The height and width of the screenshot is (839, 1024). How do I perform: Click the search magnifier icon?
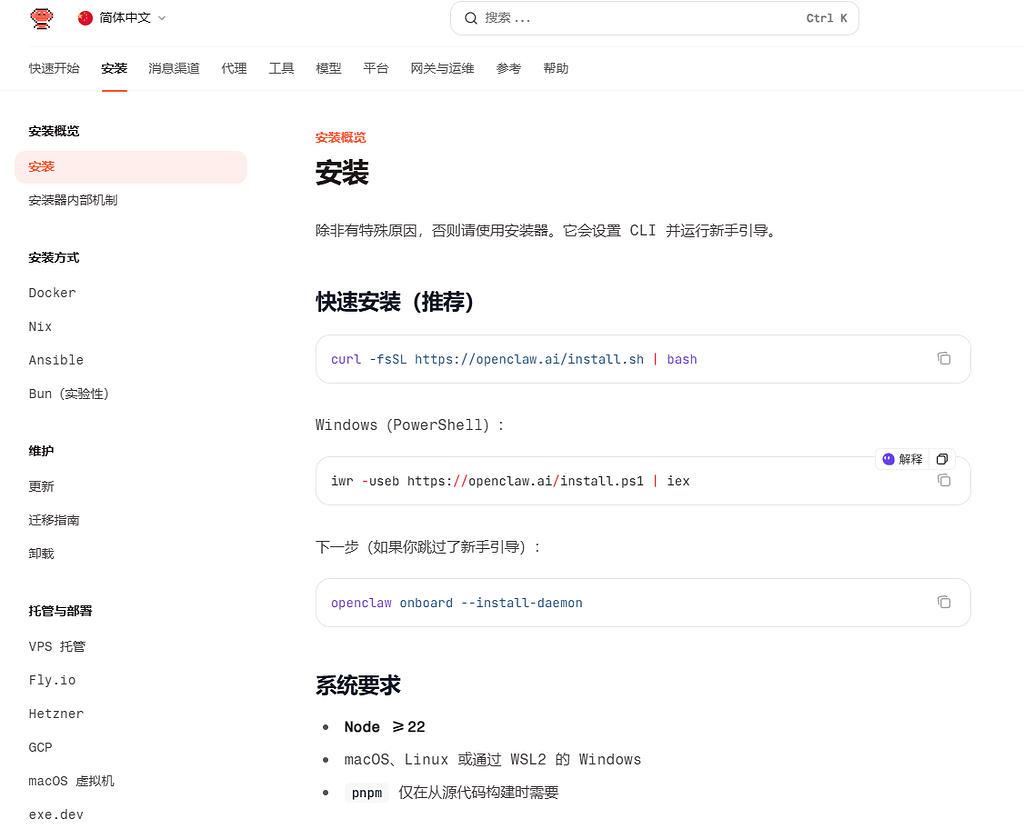(471, 18)
